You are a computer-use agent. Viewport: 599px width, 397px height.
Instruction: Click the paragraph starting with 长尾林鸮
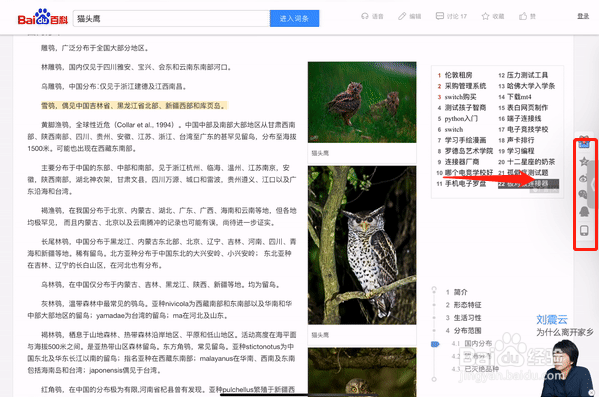162,253
